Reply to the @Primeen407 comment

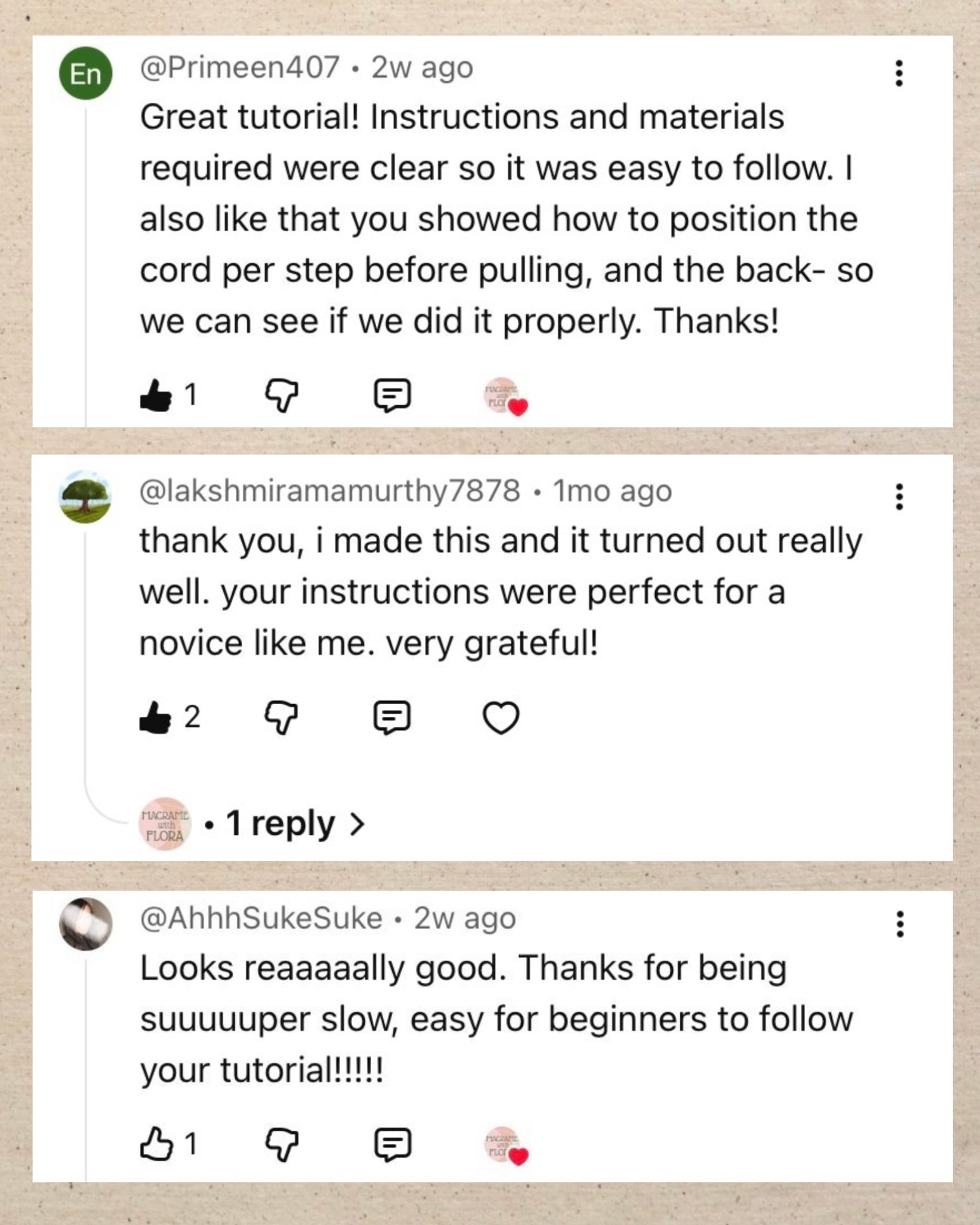coord(393,396)
